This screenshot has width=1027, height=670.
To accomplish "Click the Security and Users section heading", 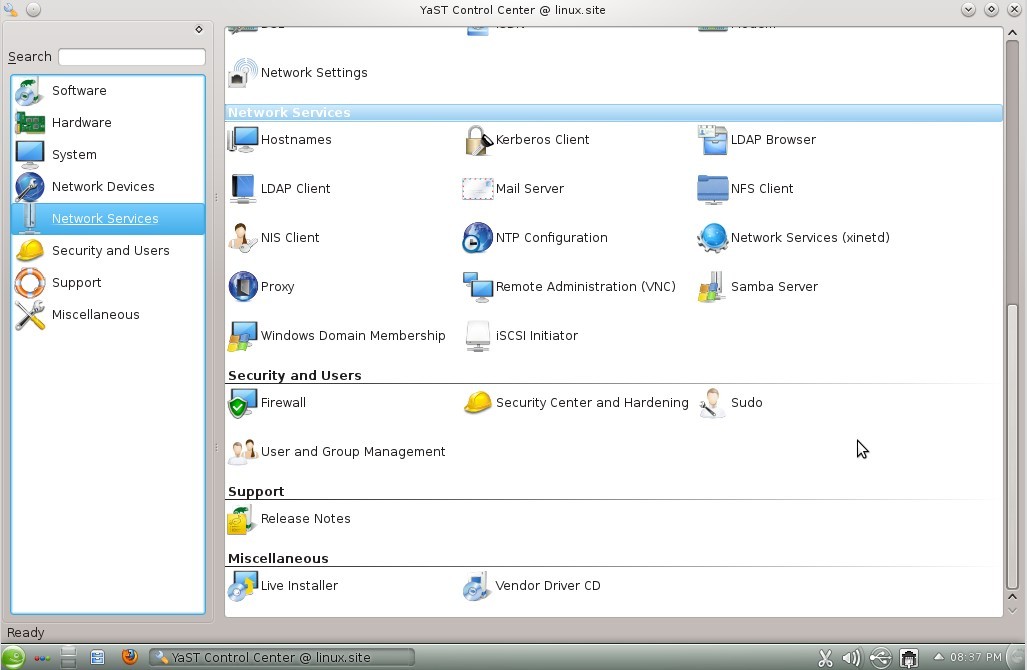I will click(x=295, y=376).
